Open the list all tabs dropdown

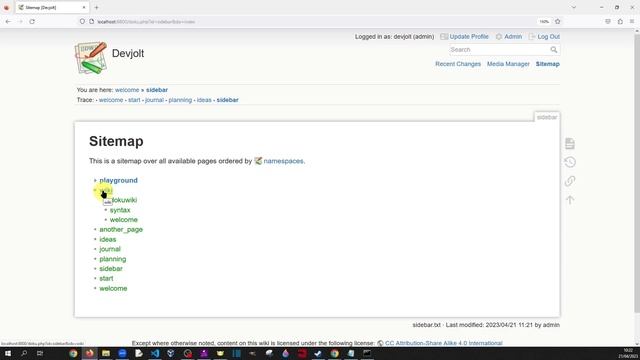click(573, 7)
